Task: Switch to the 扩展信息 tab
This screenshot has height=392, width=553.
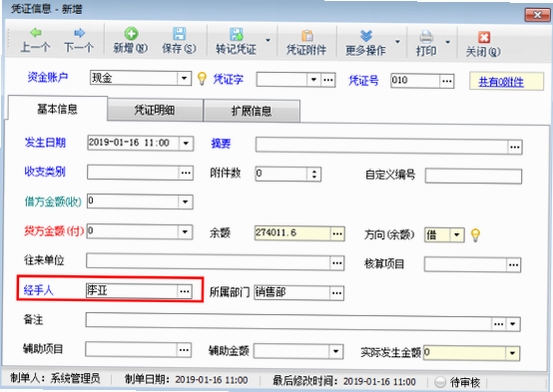Action: tap(251, 111)
